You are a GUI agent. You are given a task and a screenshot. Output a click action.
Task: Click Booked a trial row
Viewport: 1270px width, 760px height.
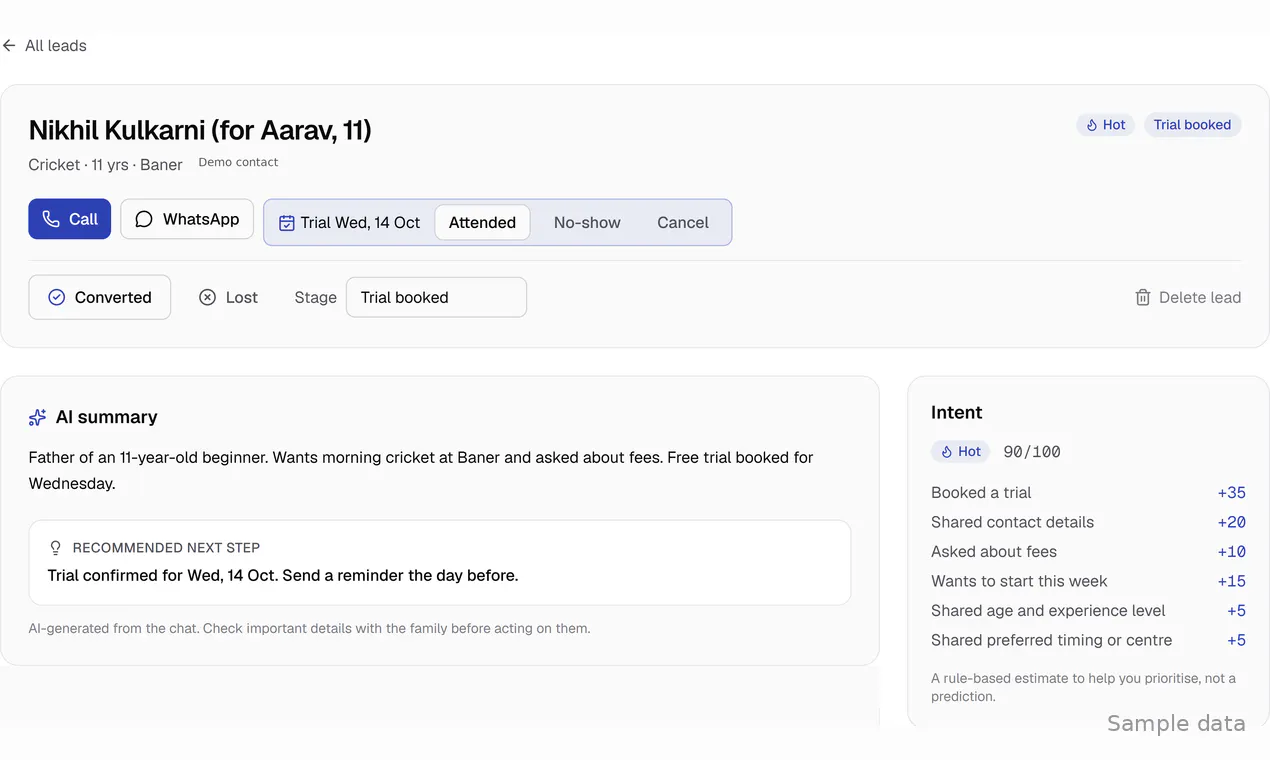[1088, 492]
